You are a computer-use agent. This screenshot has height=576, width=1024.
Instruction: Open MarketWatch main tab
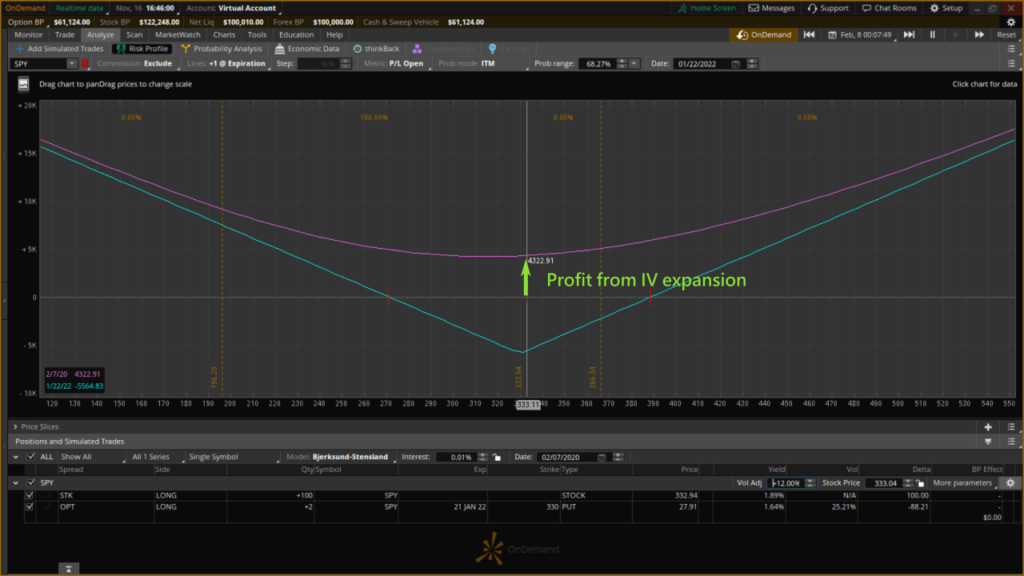[178, 35]
